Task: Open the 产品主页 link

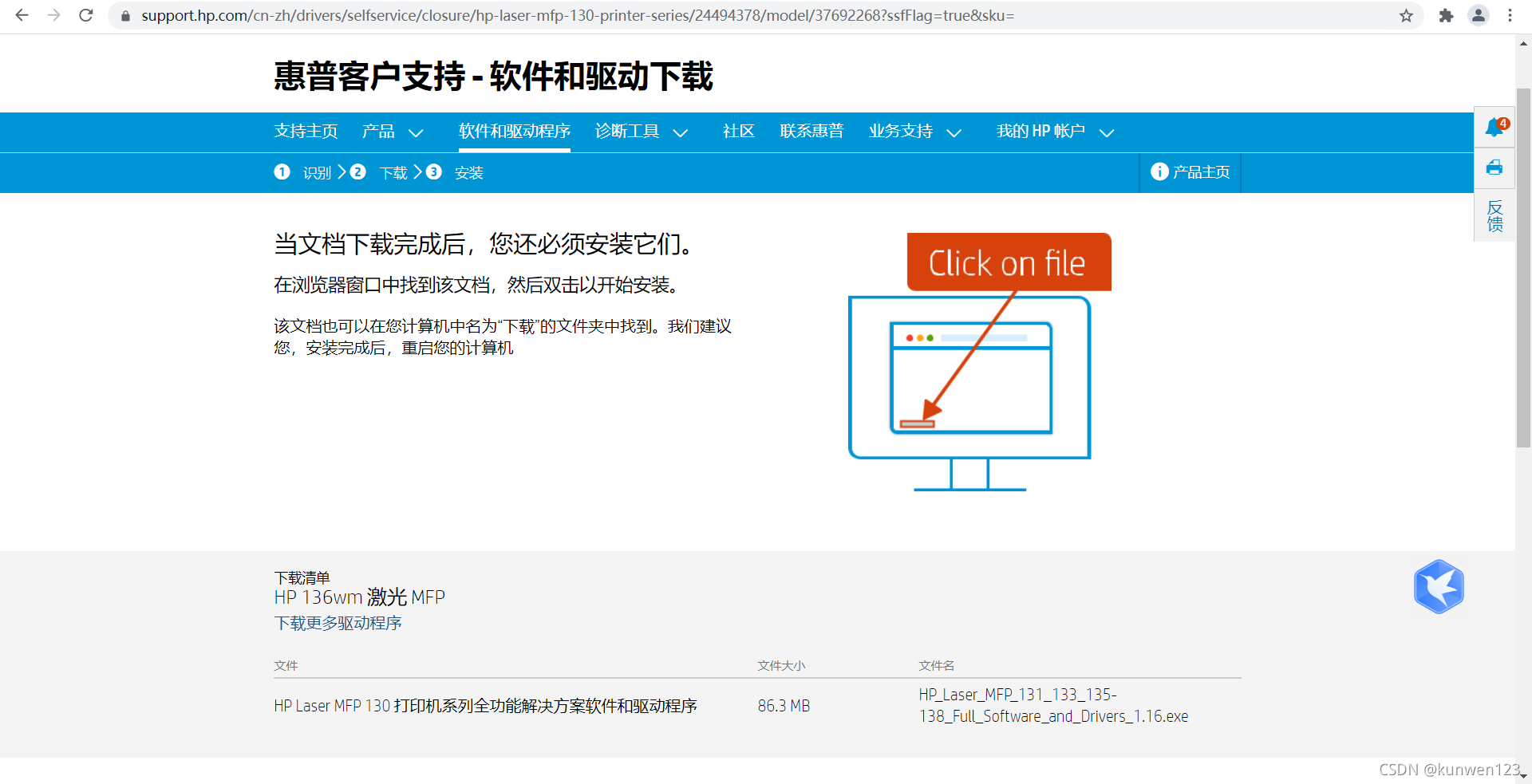Action: (1201, 172)
